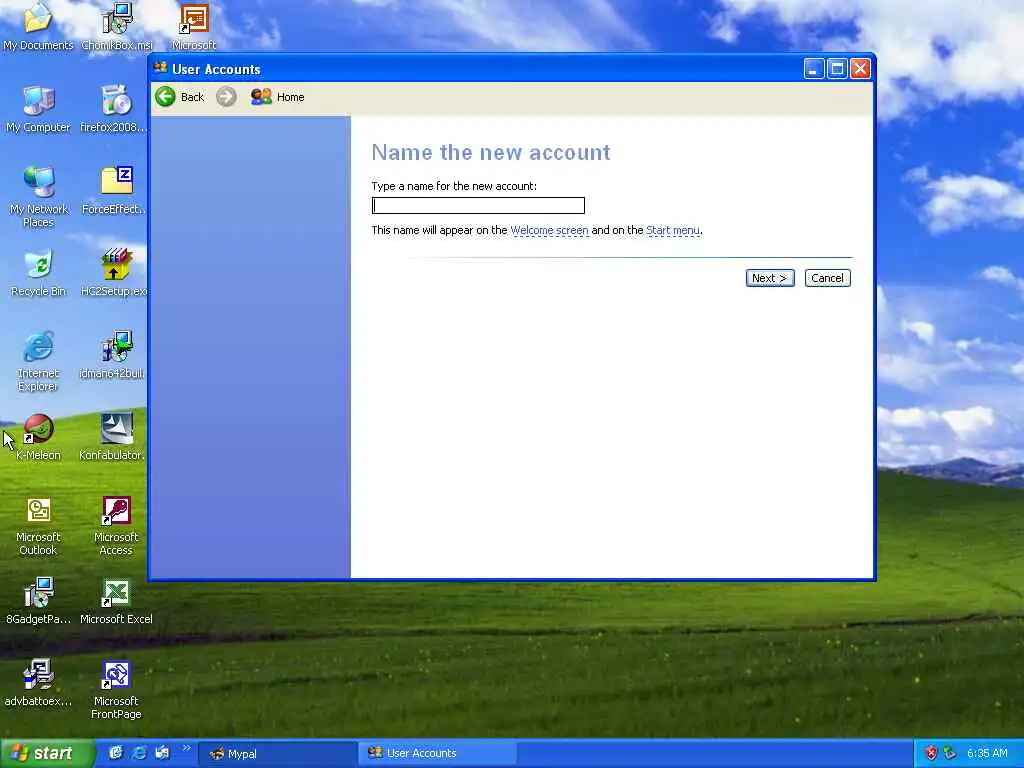Click the Next > button
Viewport: 1024px width, 768px height.
click(770, 278)
